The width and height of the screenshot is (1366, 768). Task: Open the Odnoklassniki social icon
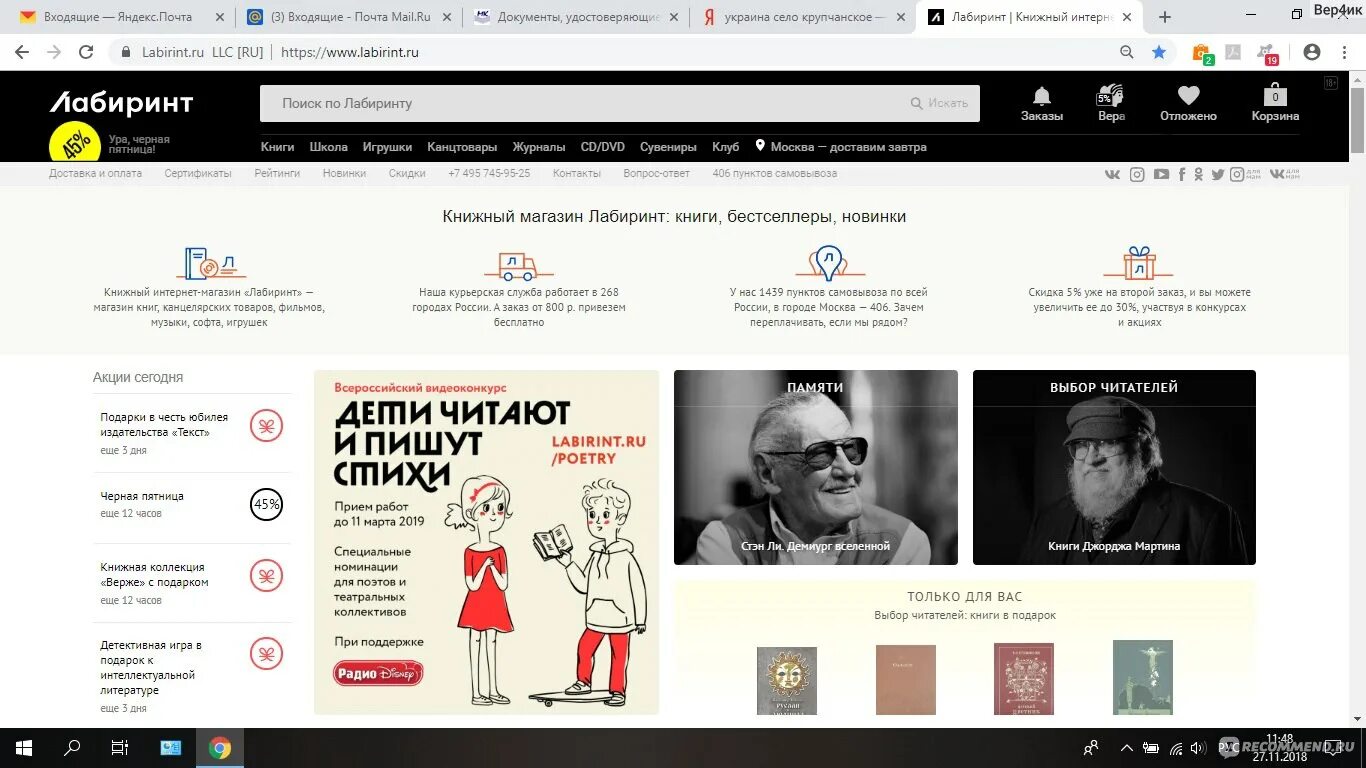coord(1199,174)
